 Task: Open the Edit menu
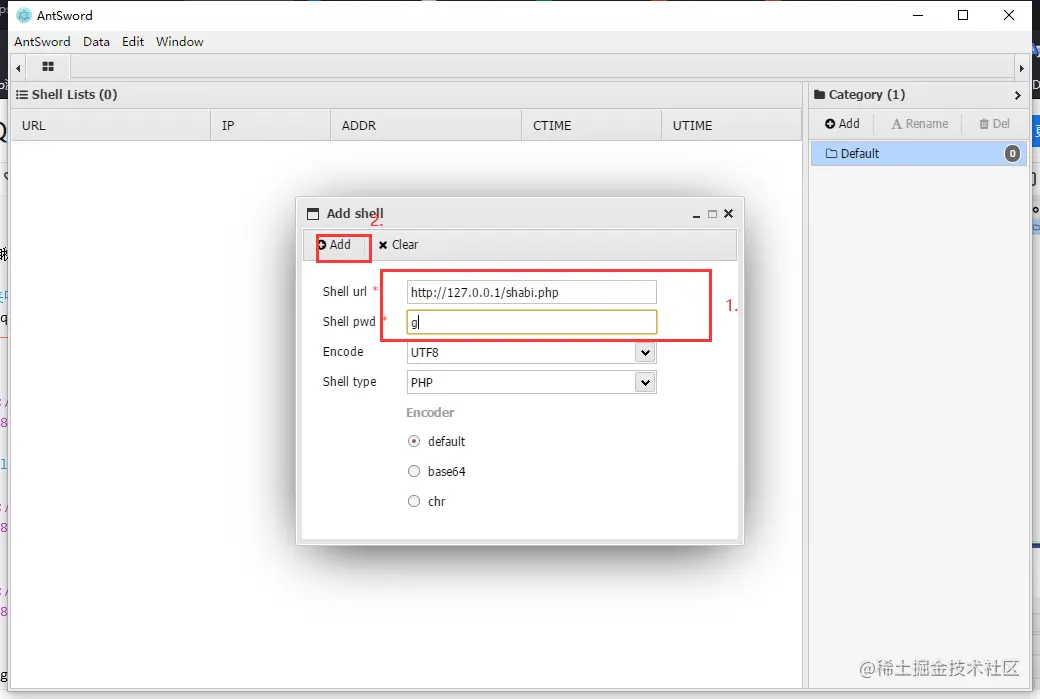coord(133,41)
